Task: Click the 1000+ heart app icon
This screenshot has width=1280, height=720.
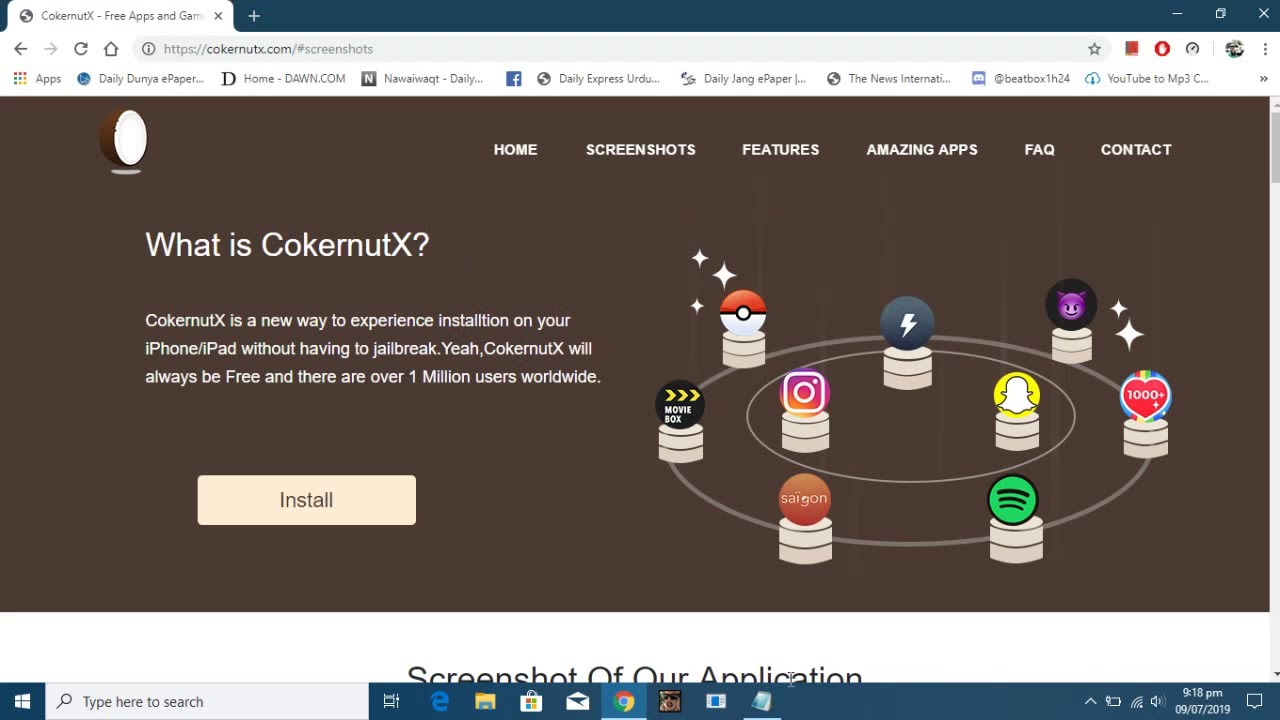Action: [x=1145, y=395]
